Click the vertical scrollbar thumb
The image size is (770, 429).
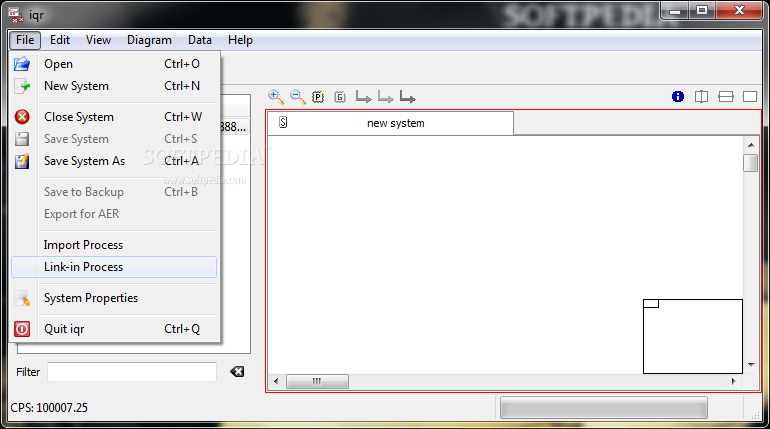coord(750,163)
